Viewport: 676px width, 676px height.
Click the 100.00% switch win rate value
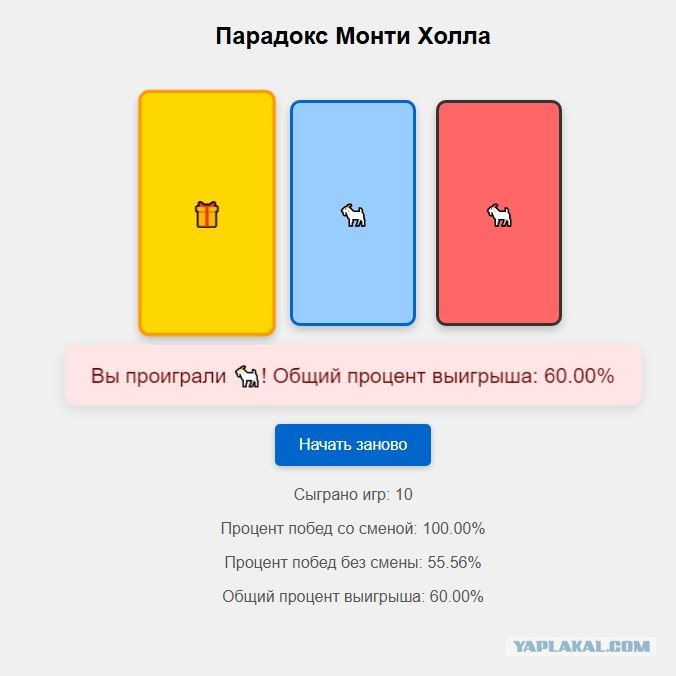click(x=454, y=529)
